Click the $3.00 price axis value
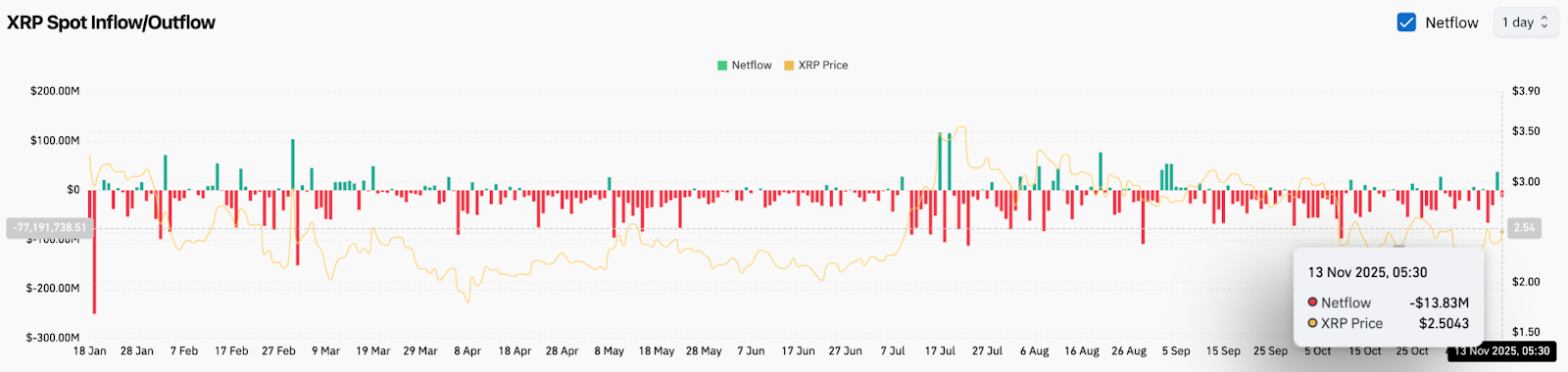 1526,182
